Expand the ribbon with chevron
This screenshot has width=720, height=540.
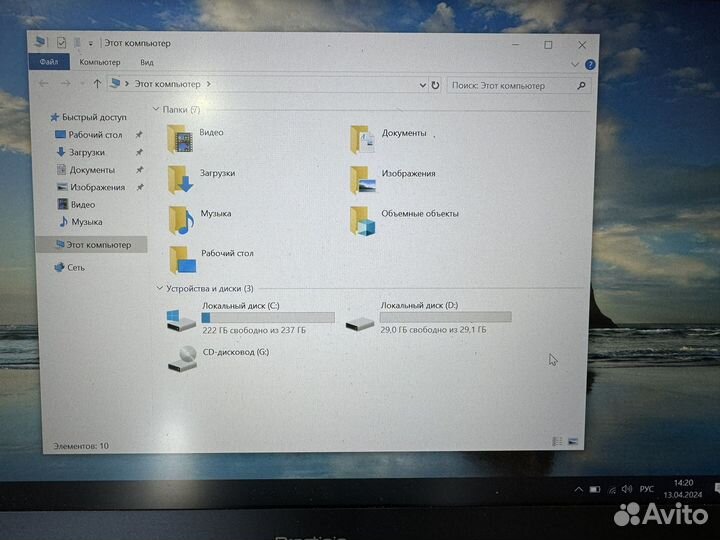click(x=574, y=64)
